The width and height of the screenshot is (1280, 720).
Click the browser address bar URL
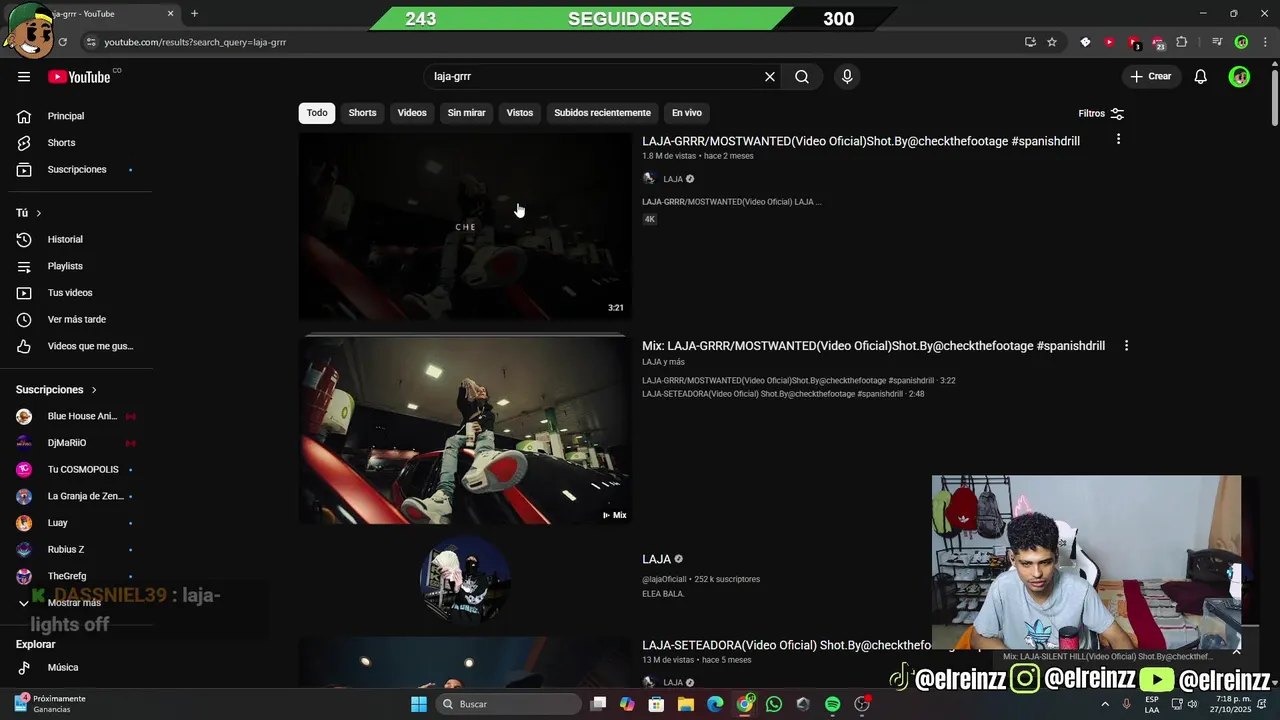pos(195,42)
